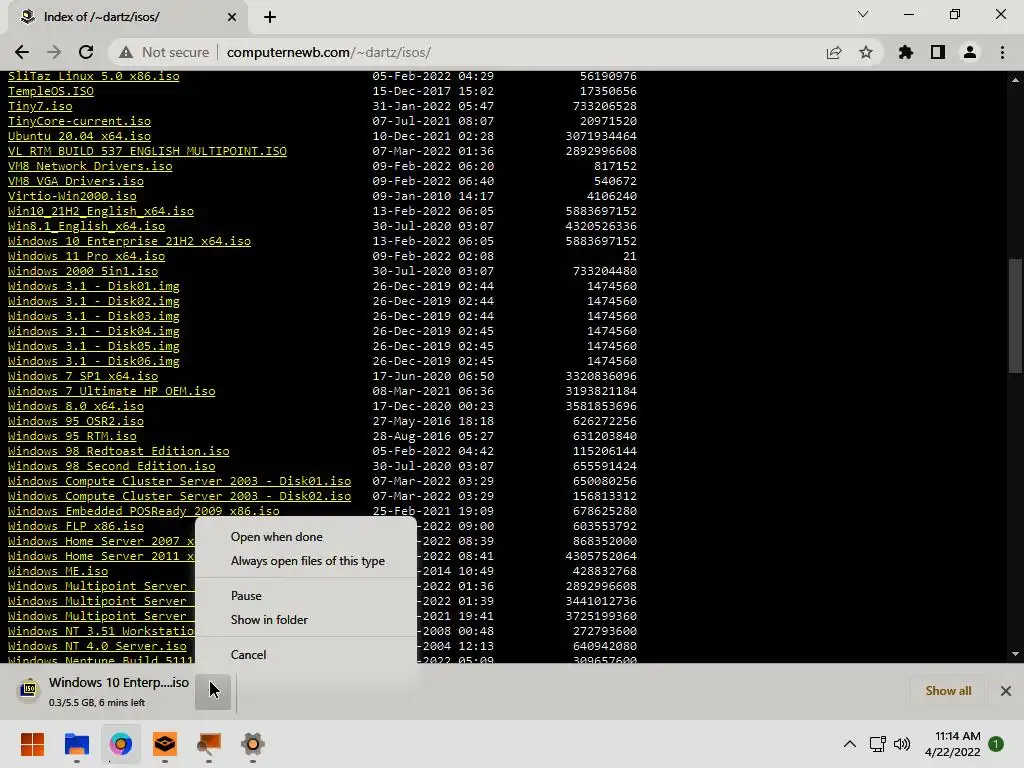Viewport: 1024px width, 768px height.
Task: Open the profile account icon
Action: 970,52
